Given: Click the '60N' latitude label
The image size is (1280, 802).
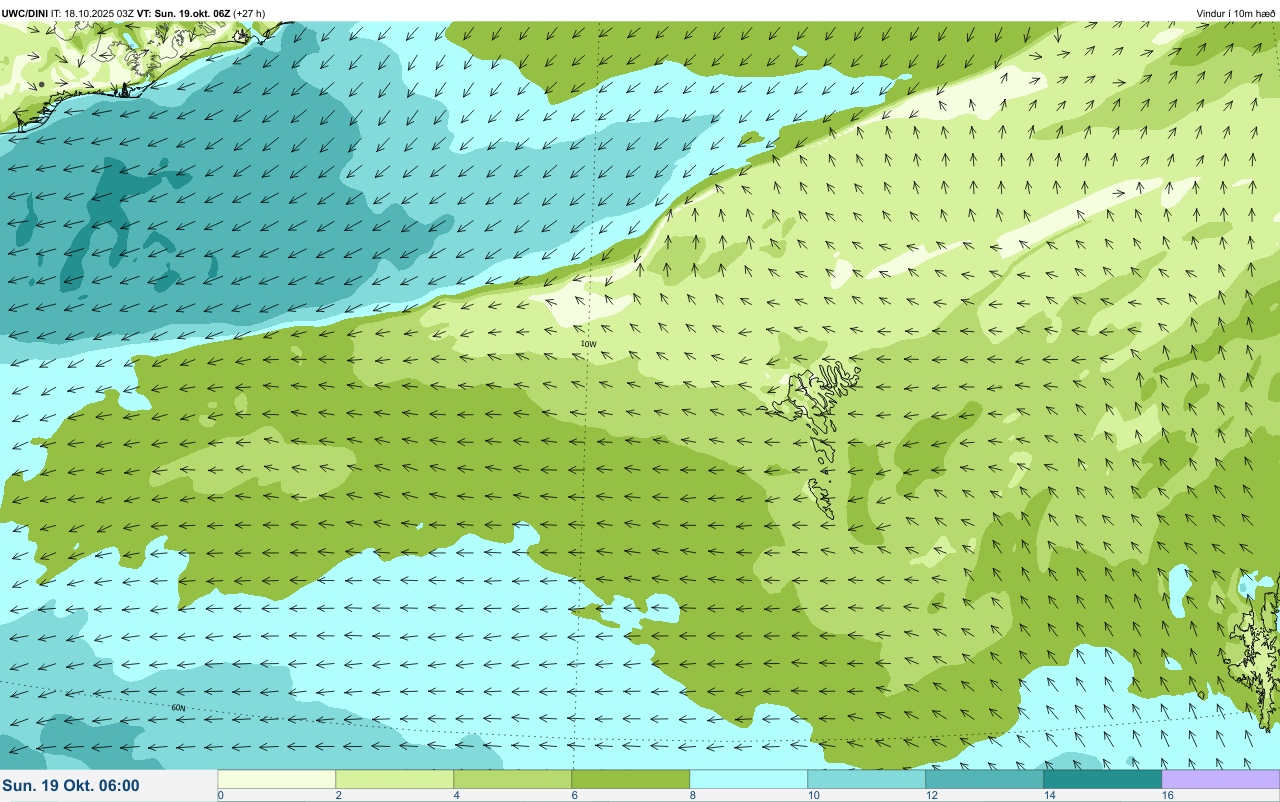Looking at the screenshot, I should (178, 708).
